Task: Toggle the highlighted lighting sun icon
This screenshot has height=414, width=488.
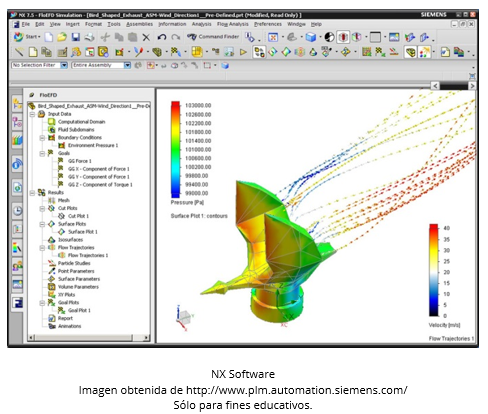Action: pos(424,52)
